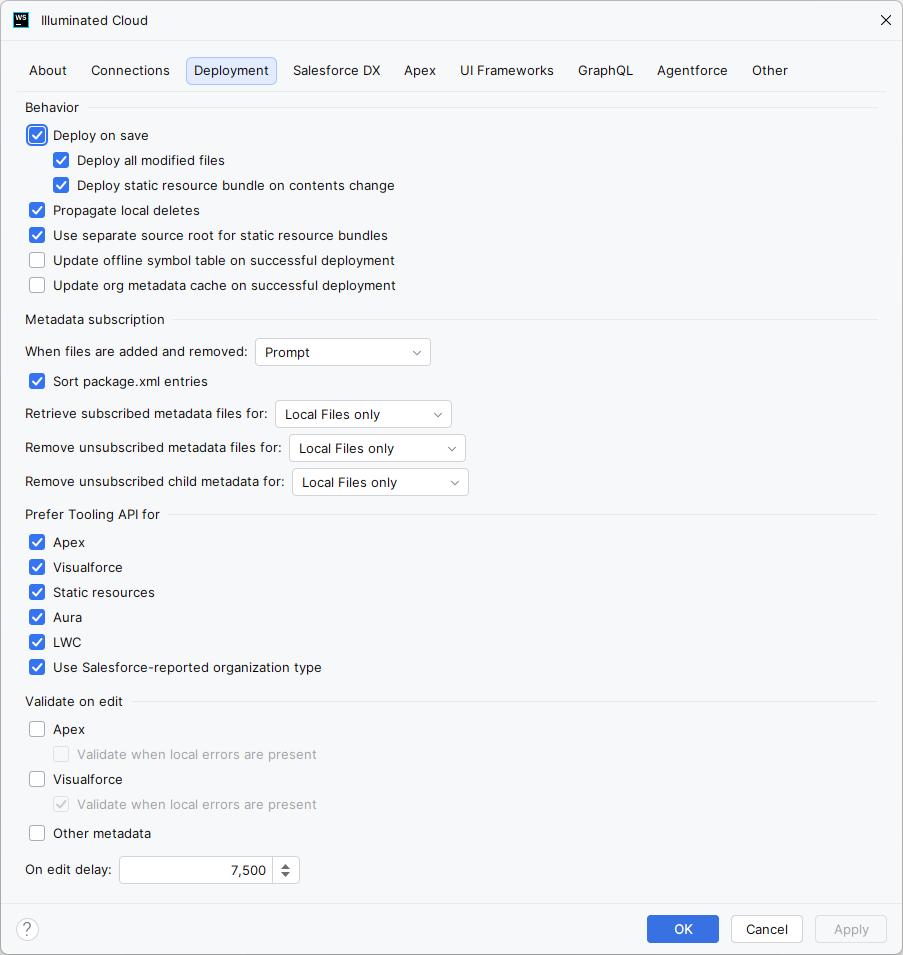The width and height of the screenshot is (903, 955).
Task: Select the Deployment tab
Action: pyautogui.click(x=231, y=71)
